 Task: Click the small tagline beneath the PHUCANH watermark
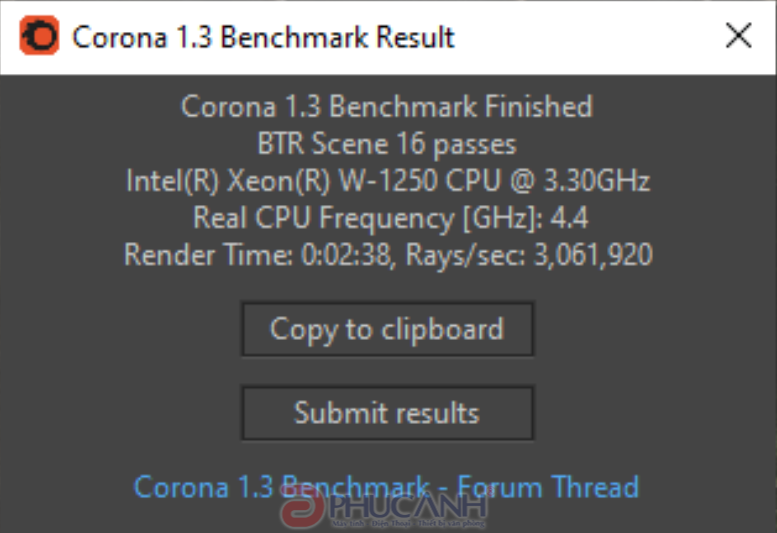pyautogui.click(x=409, y=523)
